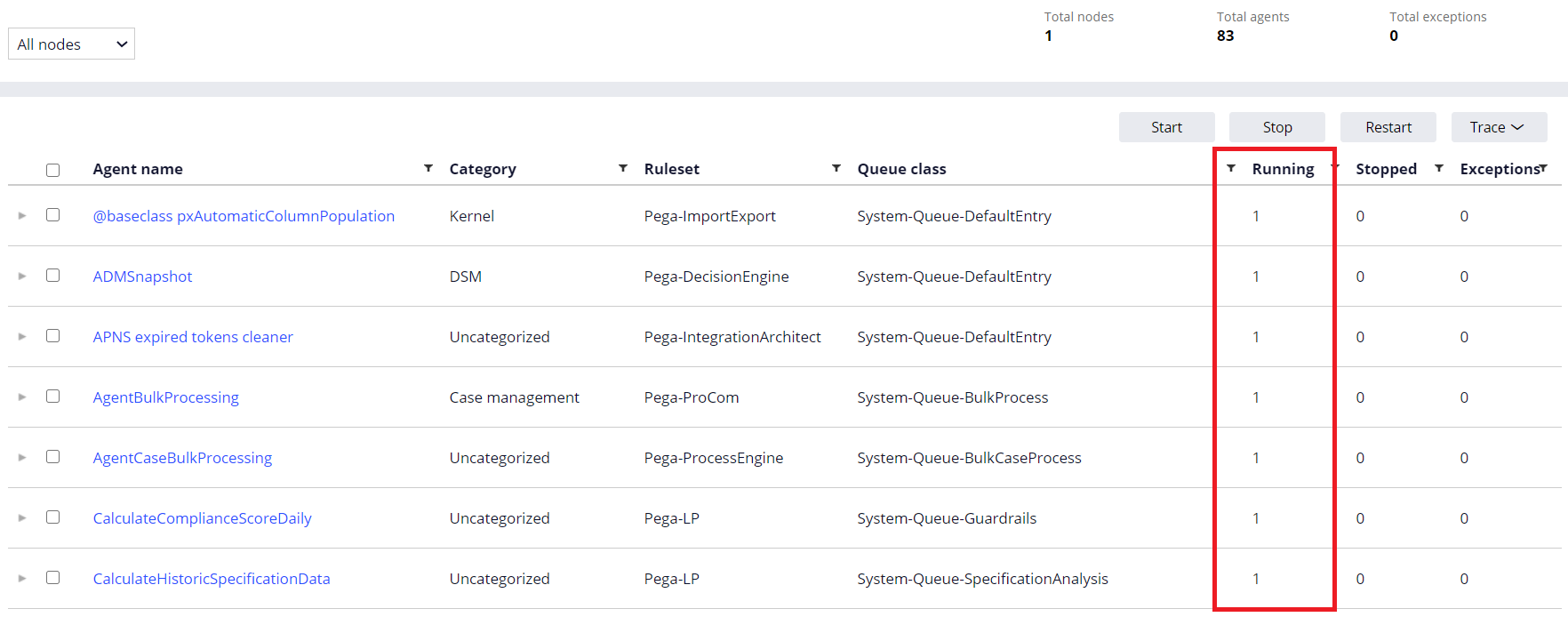Click the 'Total exceptions' summary label
The width and height of the screenshot is (1568, 617).
(1438, 17)
